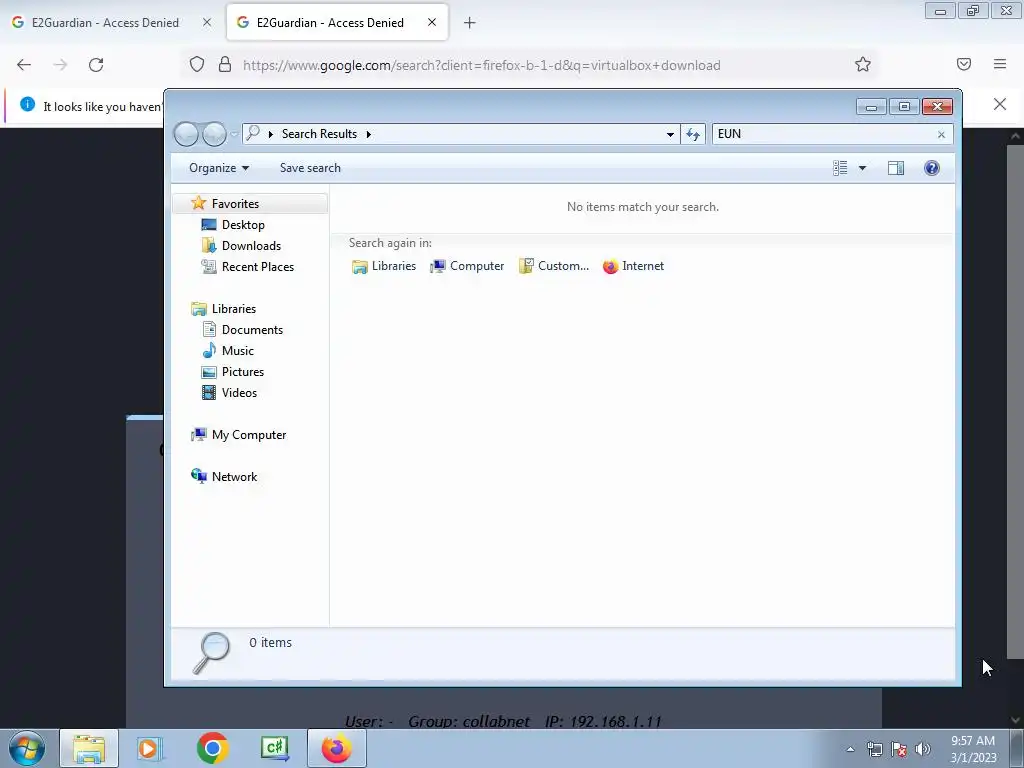Click Save search in the toolbar
Screen dimensions: 1024x768
tap(310, 168)
